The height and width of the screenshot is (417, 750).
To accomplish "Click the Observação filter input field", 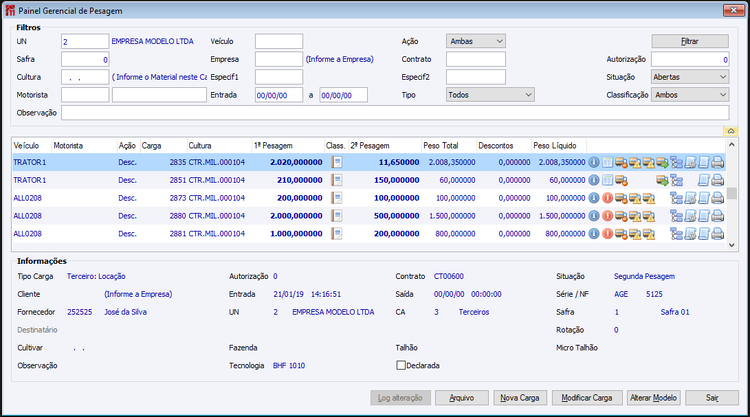I will pyautogui.click(x=395, y=113).
